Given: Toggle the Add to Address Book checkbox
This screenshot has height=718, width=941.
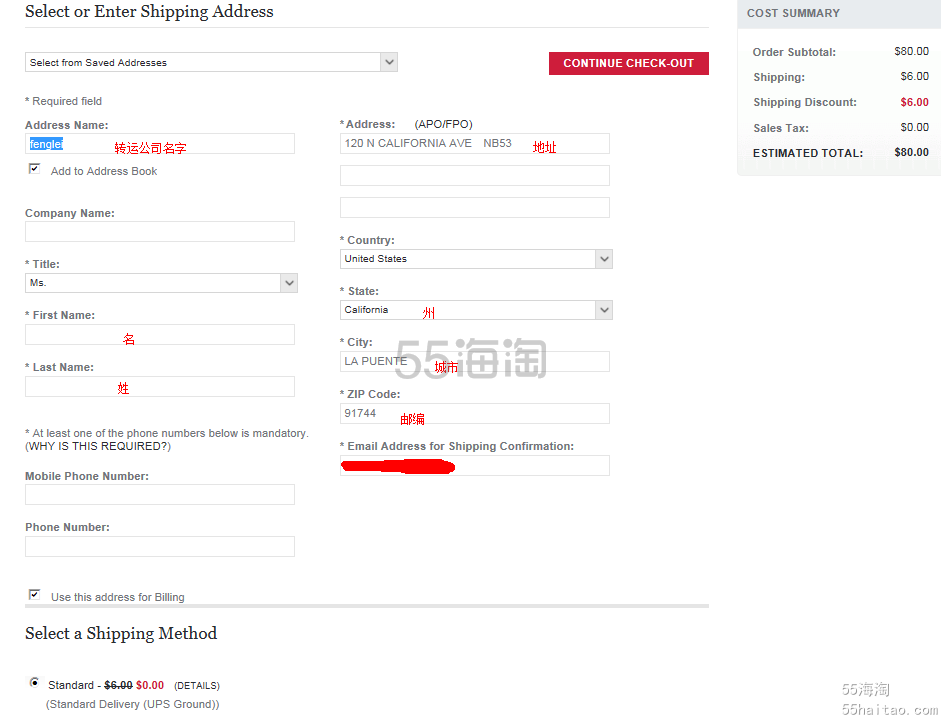Looking at the screenshot, I should pyautogui.click(x=34, y=169).
